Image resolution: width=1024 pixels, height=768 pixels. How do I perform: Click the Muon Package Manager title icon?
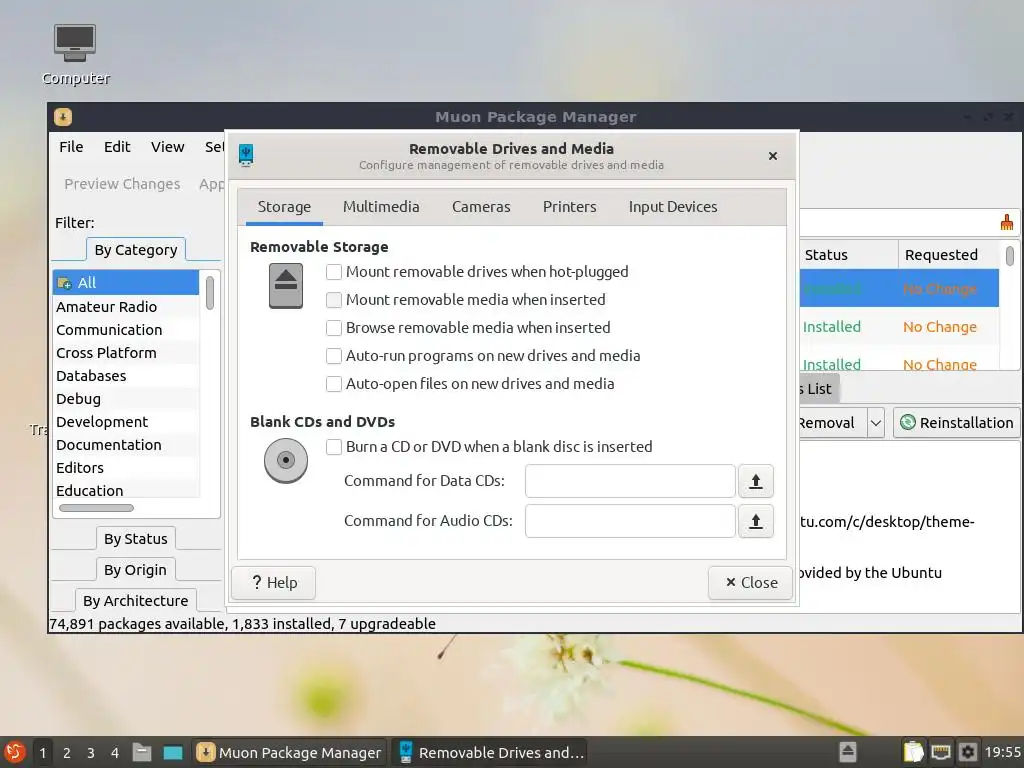(x=63, y=117)
